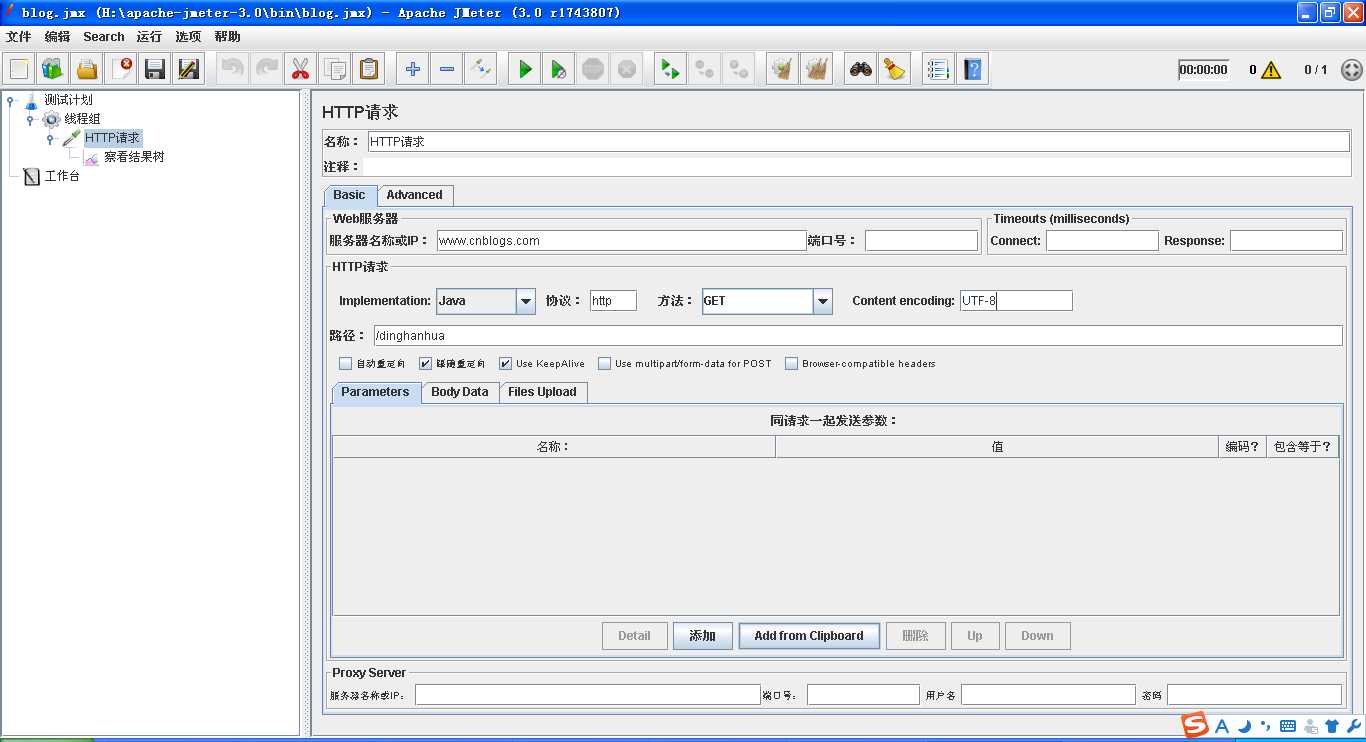Collapse 测试计划 tree node handle
1366x742 pixels.
[11, 100]
